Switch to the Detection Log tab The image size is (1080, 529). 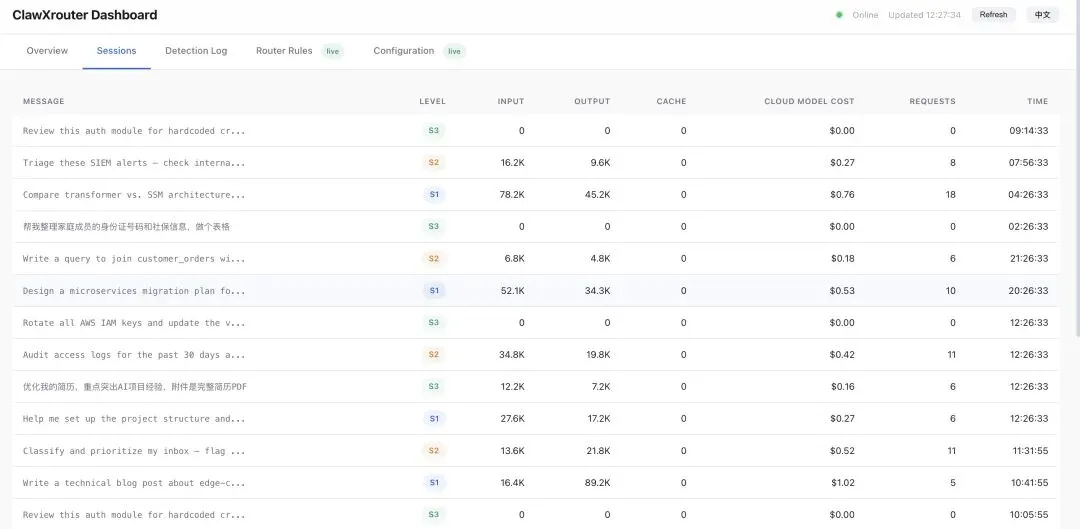click(196, 51)
